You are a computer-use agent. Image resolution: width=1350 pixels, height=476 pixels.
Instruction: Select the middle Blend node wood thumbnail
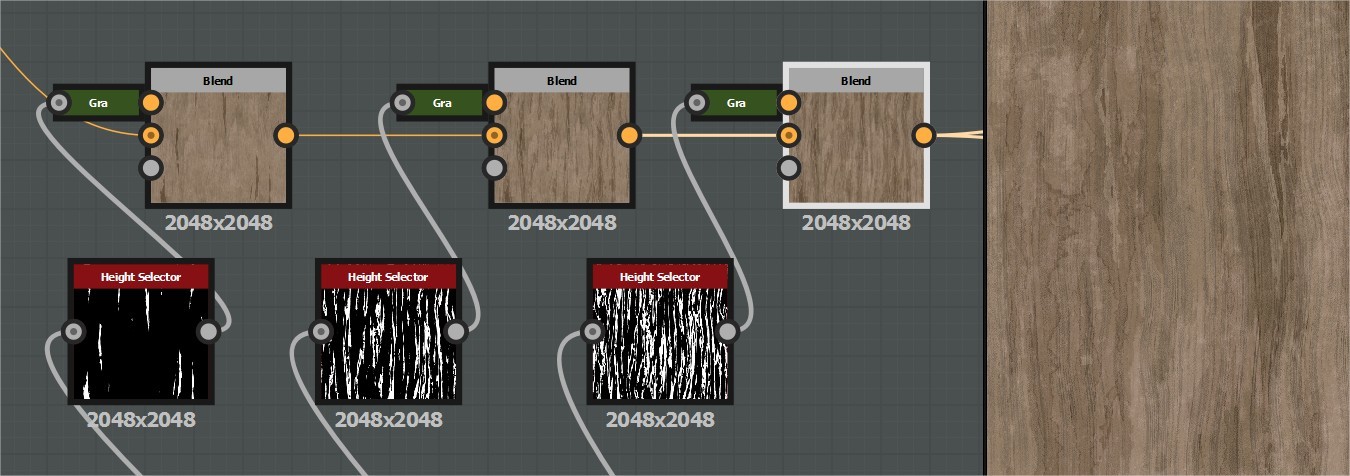coord(562,148)
